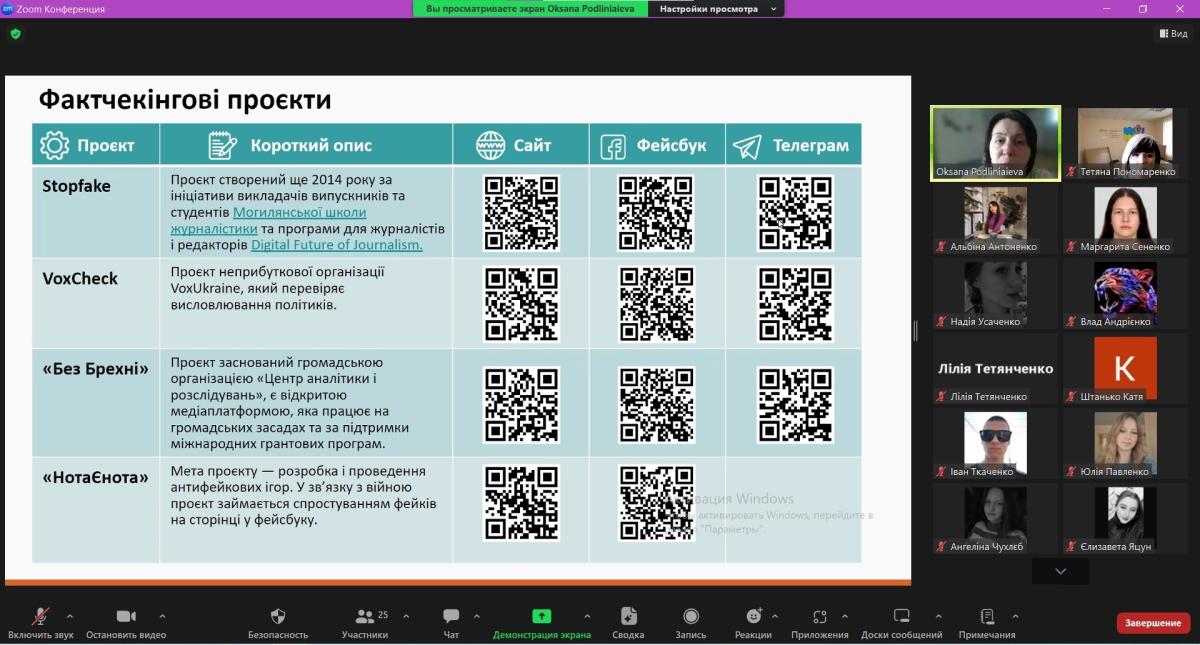Click Stopfake Telegram QR code
The height and width of the screenshot is (645, 1200).
click(795, 212)
